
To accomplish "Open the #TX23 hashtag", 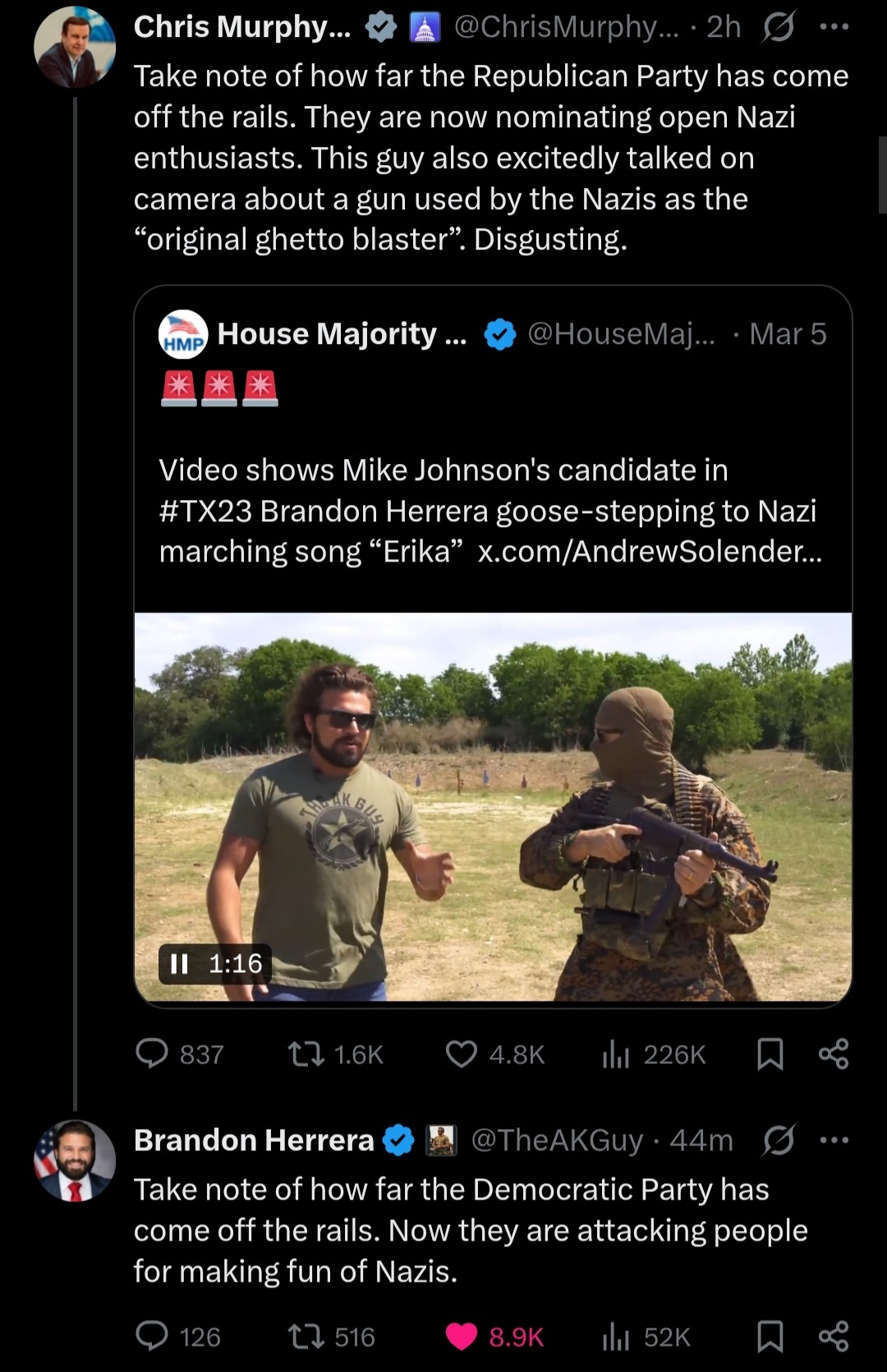I will click(205, 511).
